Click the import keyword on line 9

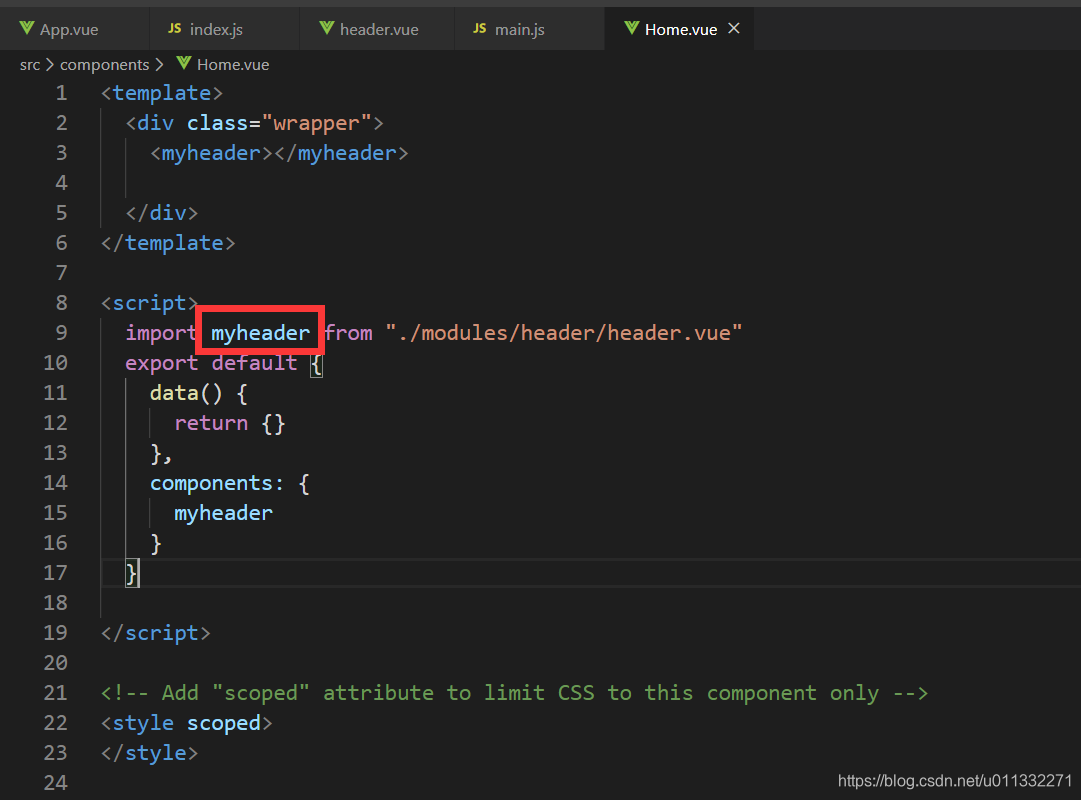[161, 333]
